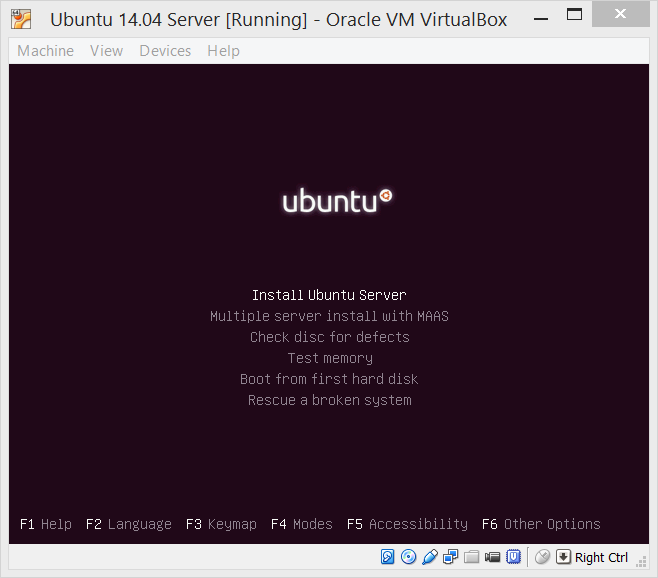658x578 pixels.
Task: Click the virtualization features CPU icon
Action: coord(513,557)
